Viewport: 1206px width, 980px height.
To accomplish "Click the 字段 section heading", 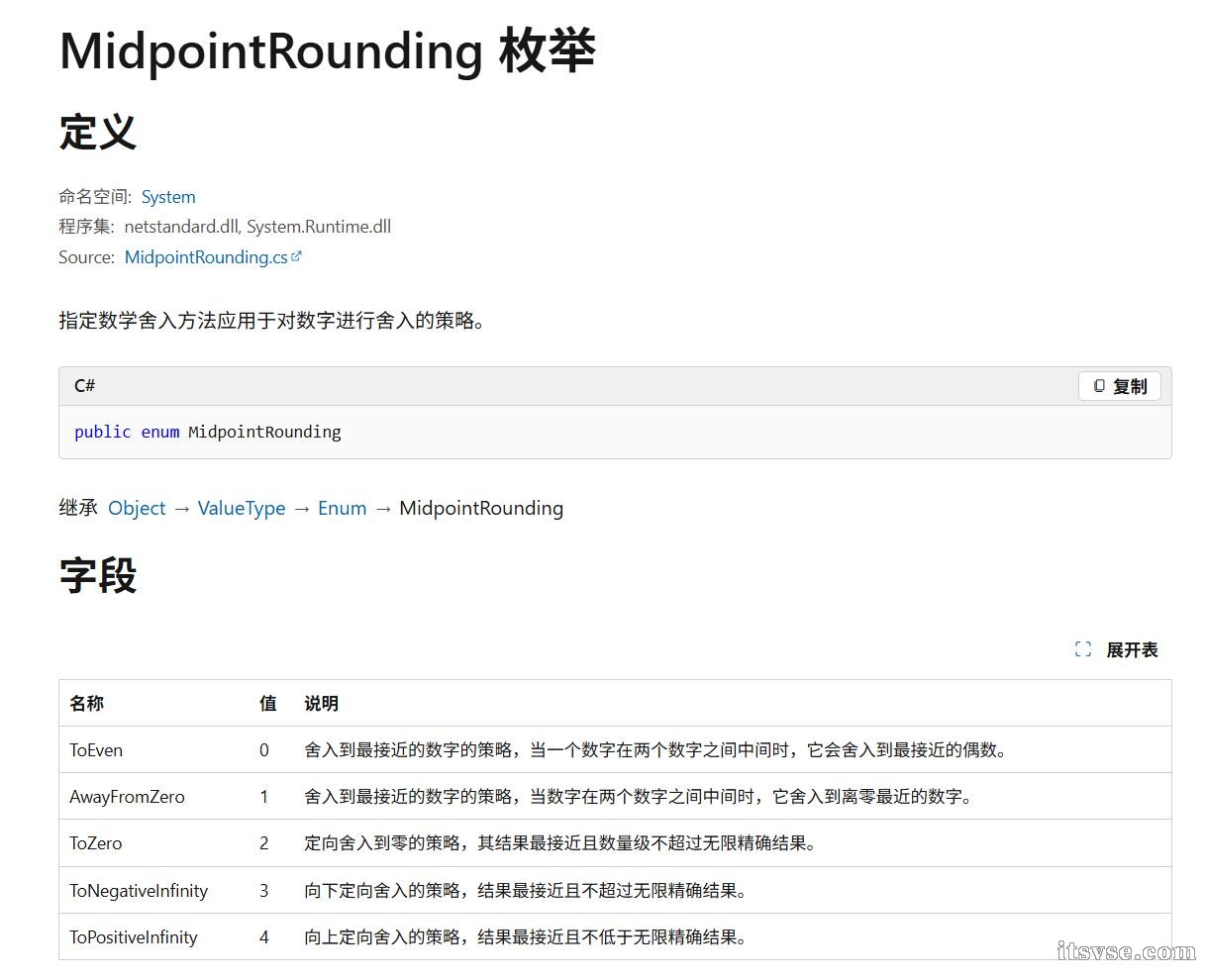I will point(98,575).
